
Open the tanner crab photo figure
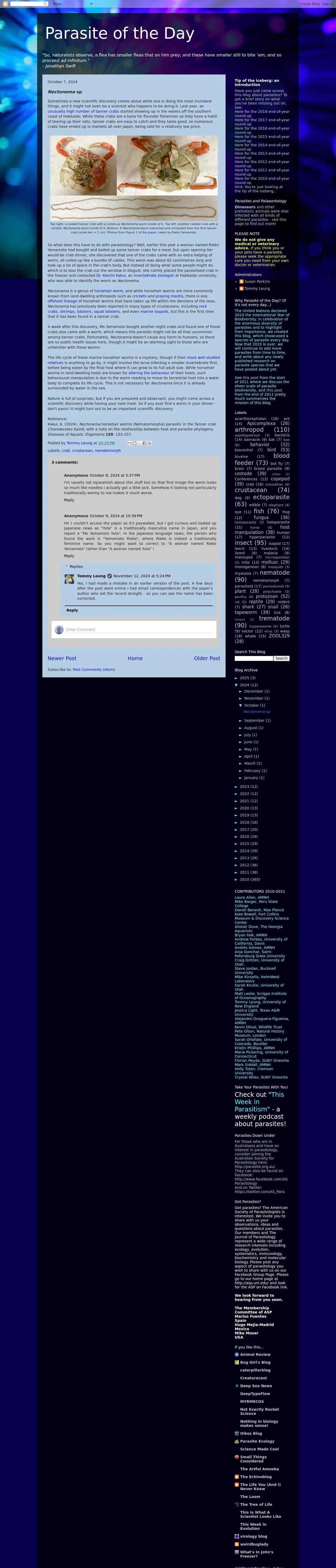point(133,178)
